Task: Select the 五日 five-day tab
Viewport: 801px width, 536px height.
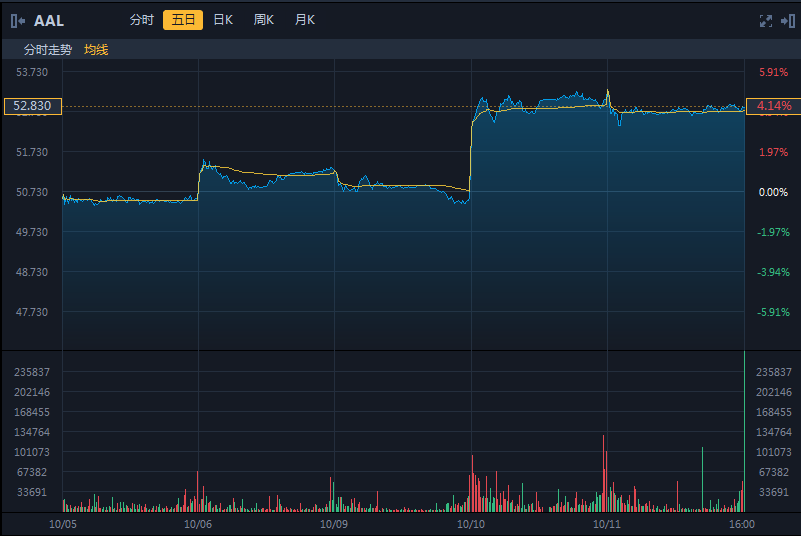Action: pos(183,20)
